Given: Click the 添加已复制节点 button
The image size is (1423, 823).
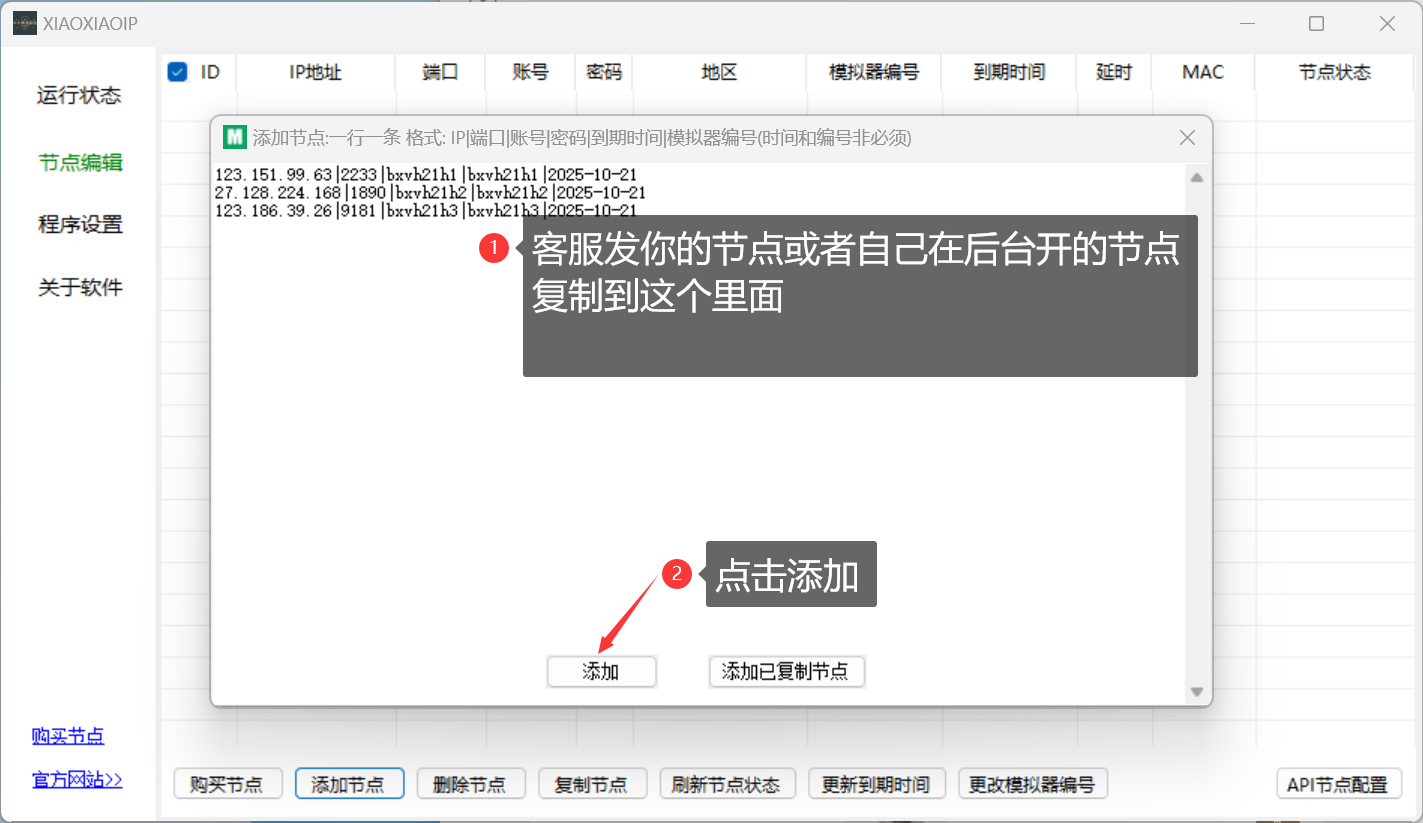Looking at the screenshot, I should pyautogui.click(x=786, y=672).
